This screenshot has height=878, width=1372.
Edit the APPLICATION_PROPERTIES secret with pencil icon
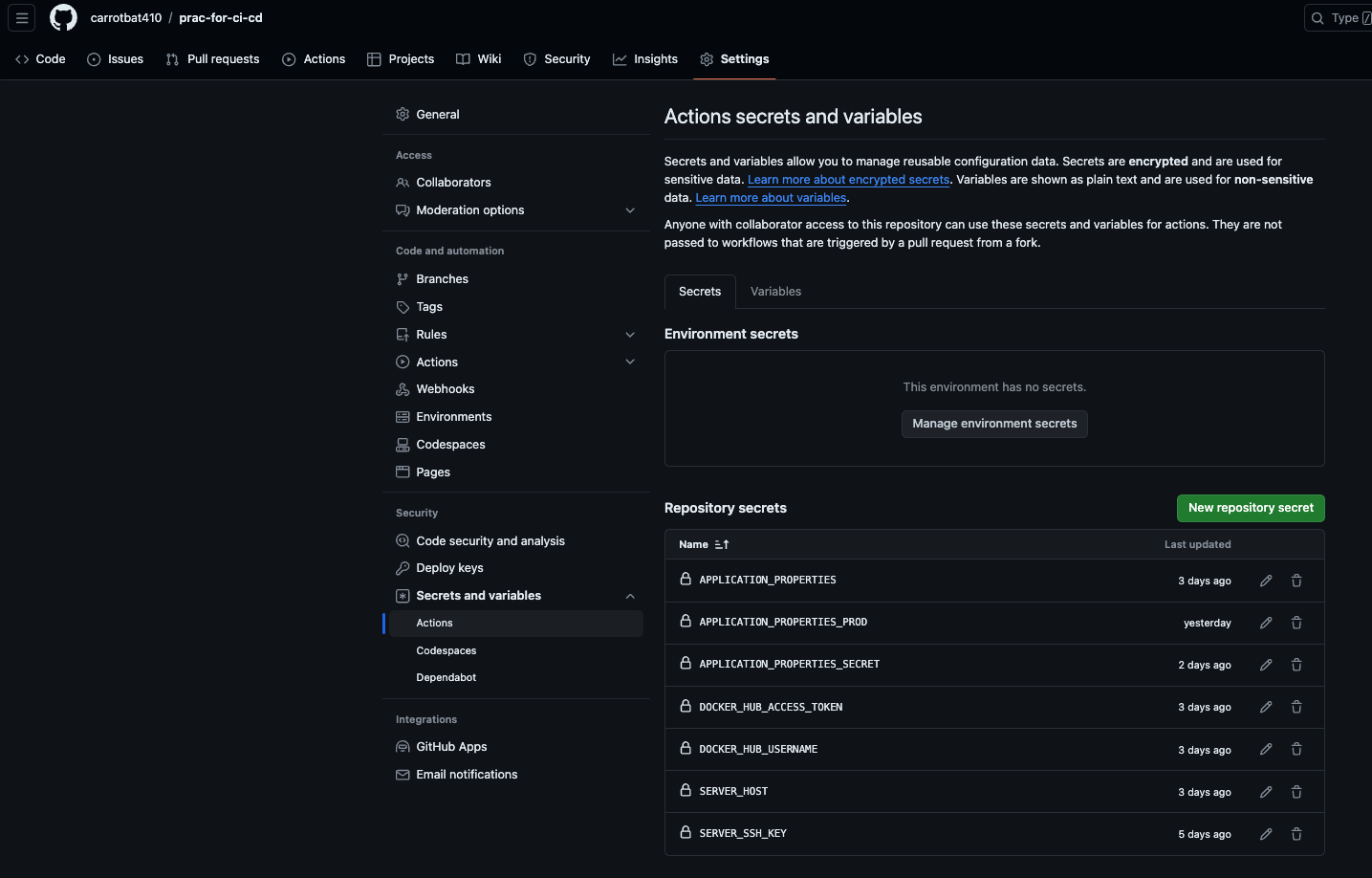[1266, 581]
